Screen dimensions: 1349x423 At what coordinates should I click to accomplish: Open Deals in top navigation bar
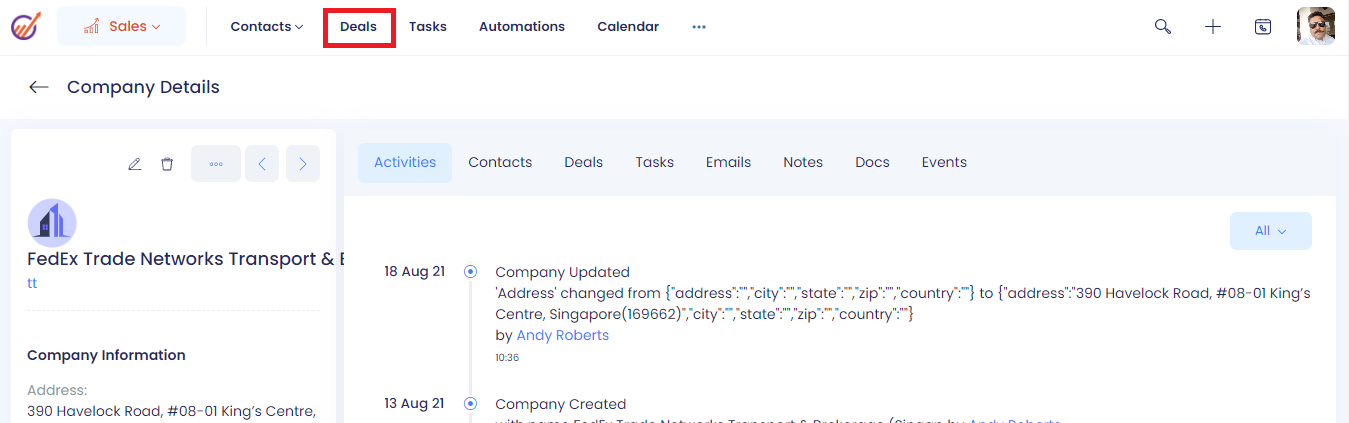(359, 27)
